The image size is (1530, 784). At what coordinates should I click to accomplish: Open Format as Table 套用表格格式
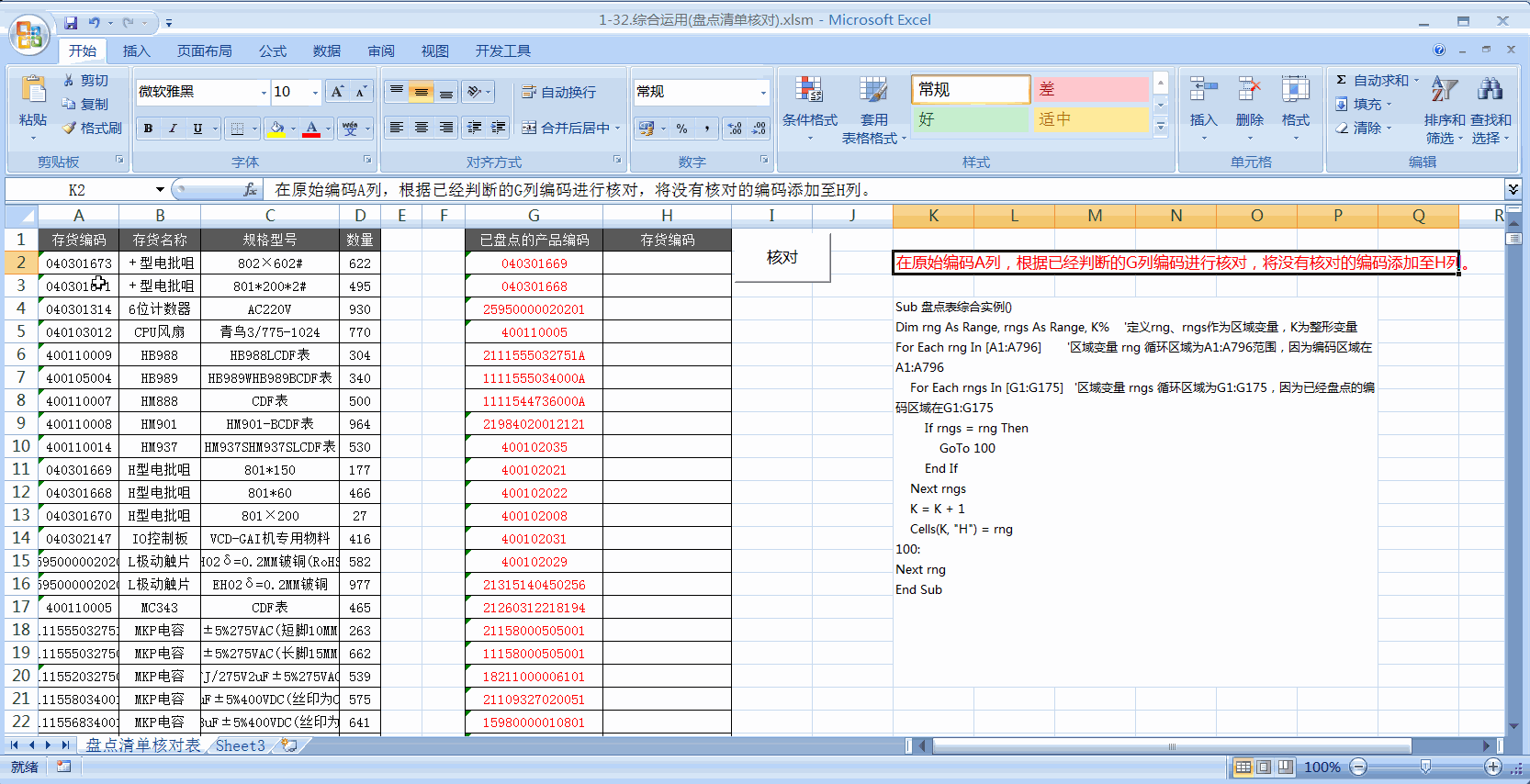tap(873, 108)
